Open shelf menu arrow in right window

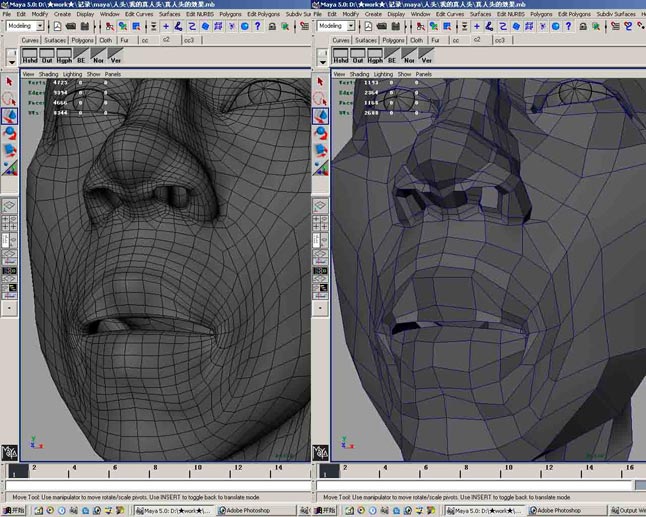322,62
